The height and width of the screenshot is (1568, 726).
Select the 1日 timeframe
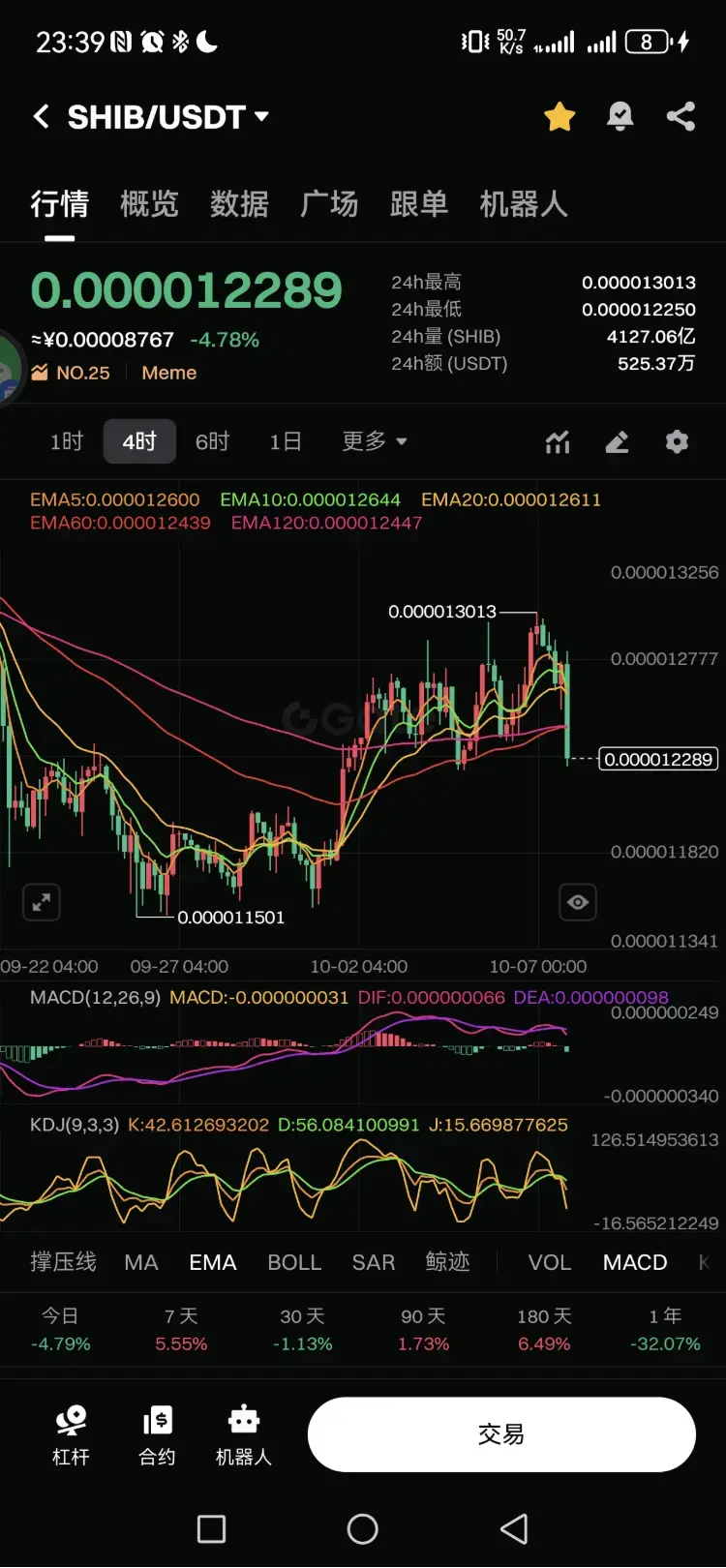pos(286,441)
